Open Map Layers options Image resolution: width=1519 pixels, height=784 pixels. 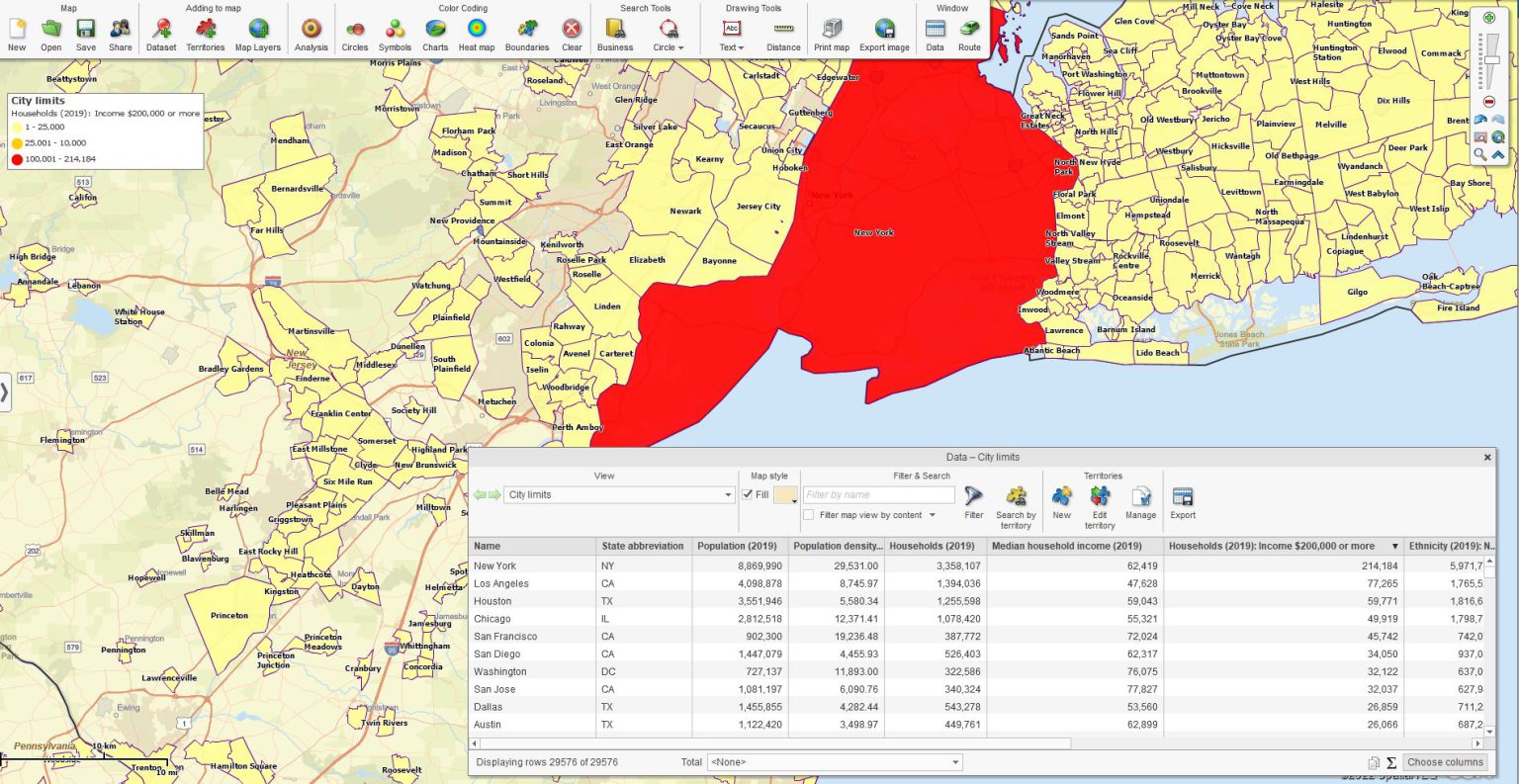[258, 34]
